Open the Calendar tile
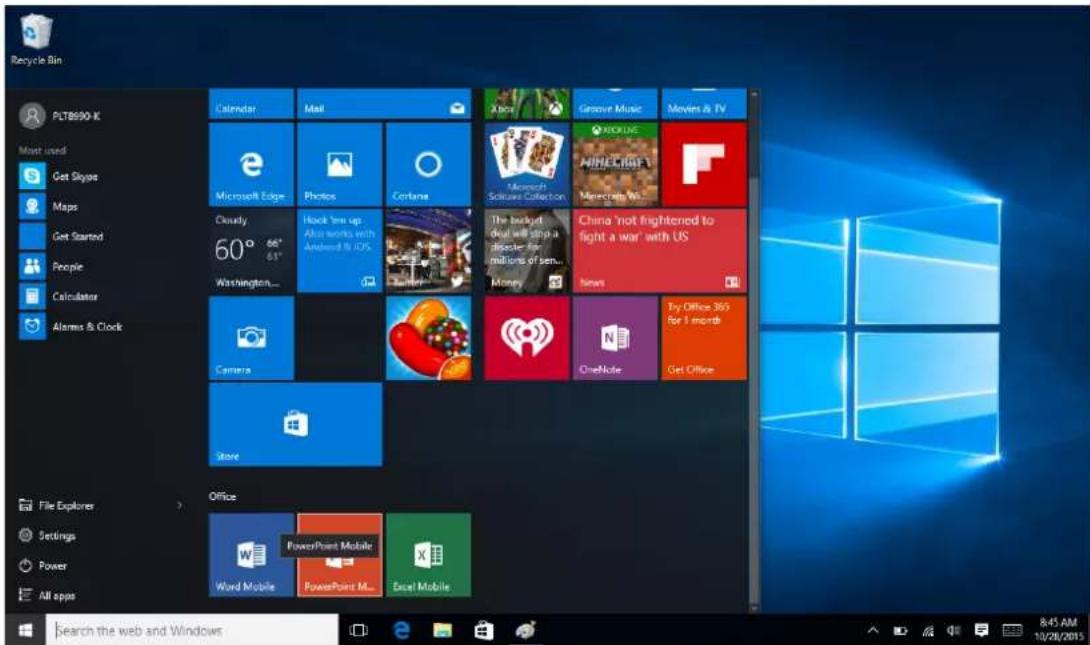Screen dimensions: 1090x645 click(x=251, y=104)
